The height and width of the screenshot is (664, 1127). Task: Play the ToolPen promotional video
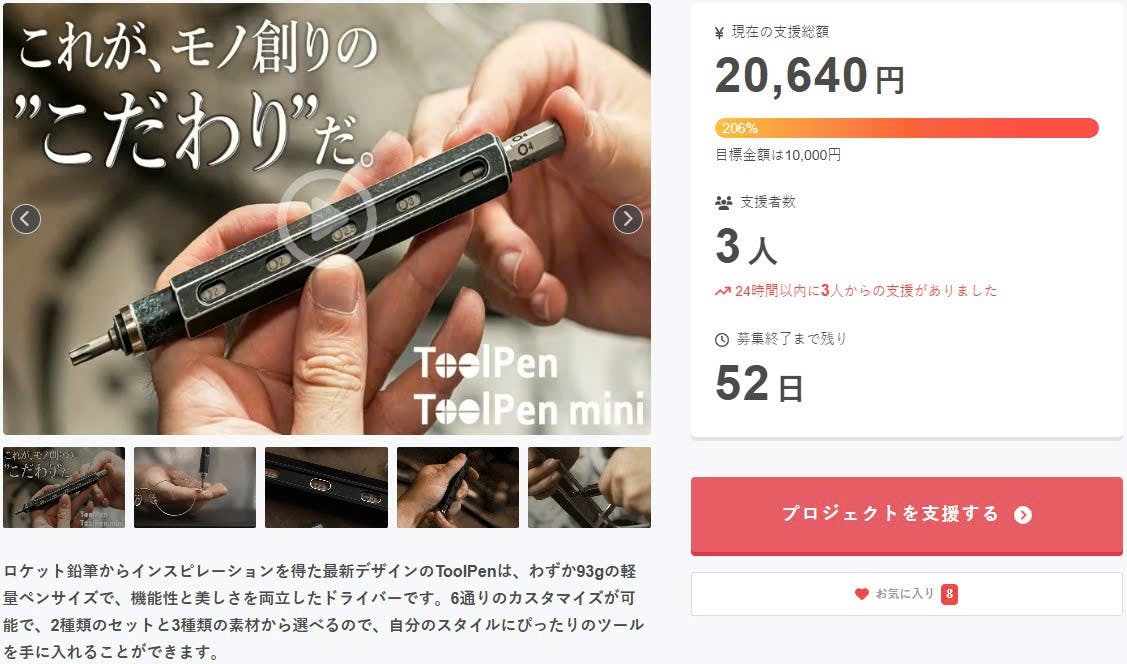[327, 218]
